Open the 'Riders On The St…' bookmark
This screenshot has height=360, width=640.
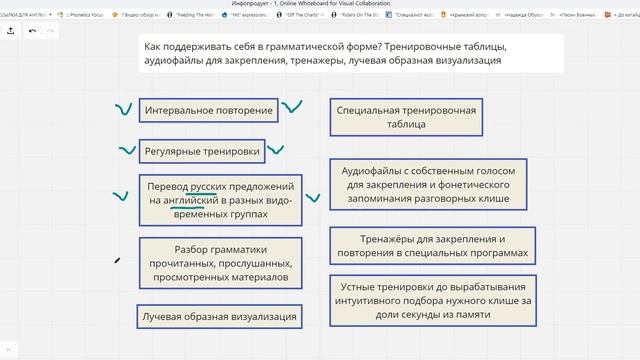pos(355,15)
